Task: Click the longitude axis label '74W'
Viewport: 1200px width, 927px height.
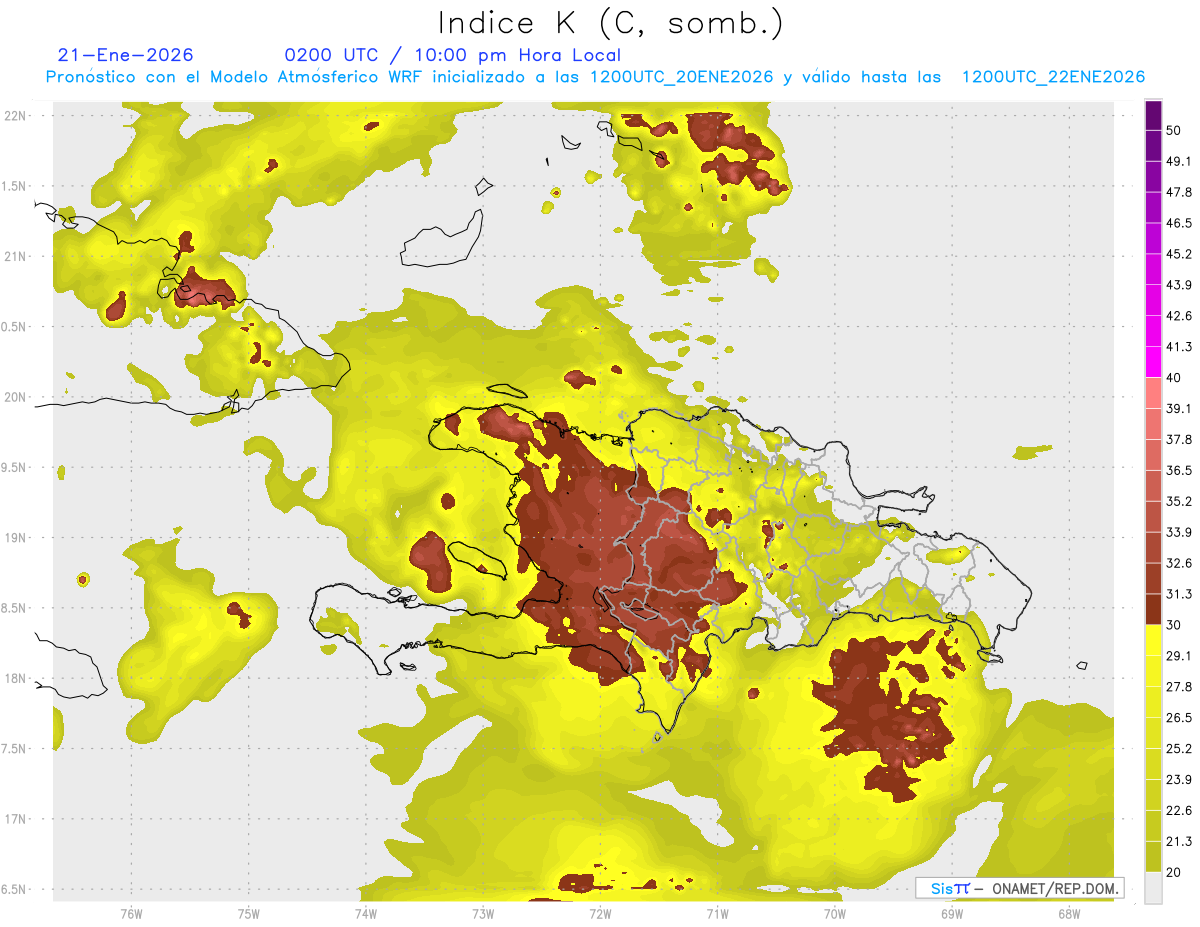Action: (x=365, y=914)
